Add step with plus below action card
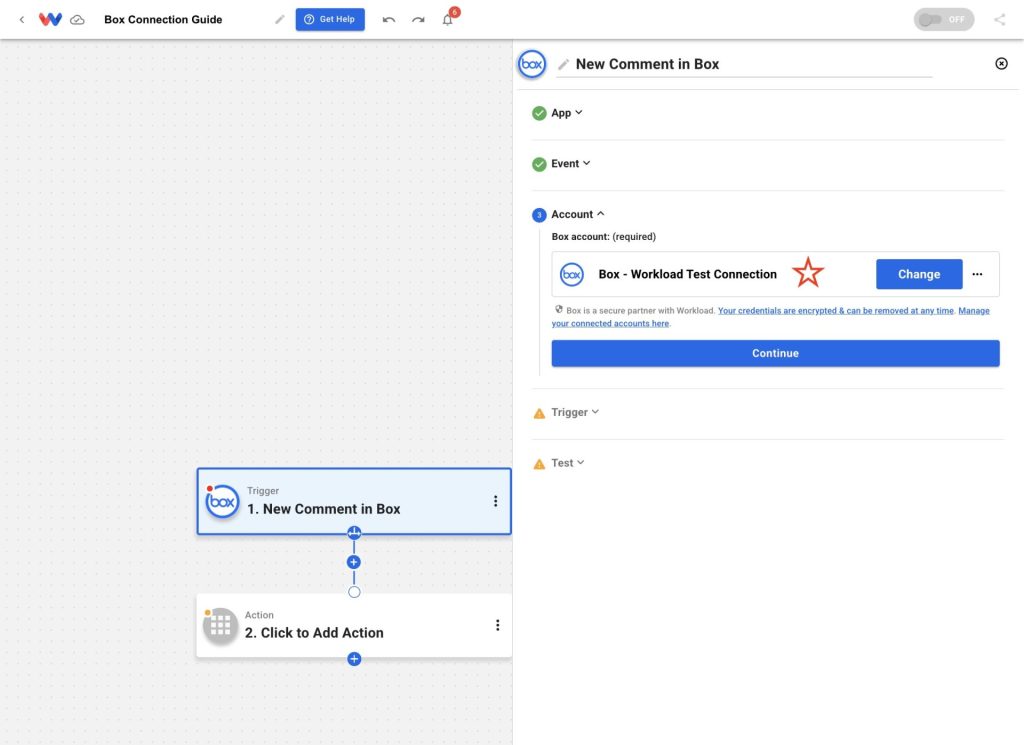This screenshot has height=745, width=1024. [354, 659]
